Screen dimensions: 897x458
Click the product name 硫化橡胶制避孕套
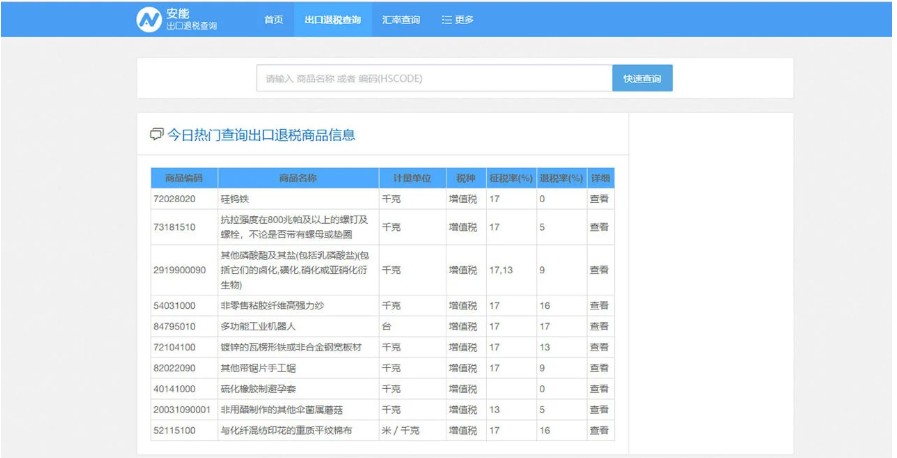click(258, 389)
